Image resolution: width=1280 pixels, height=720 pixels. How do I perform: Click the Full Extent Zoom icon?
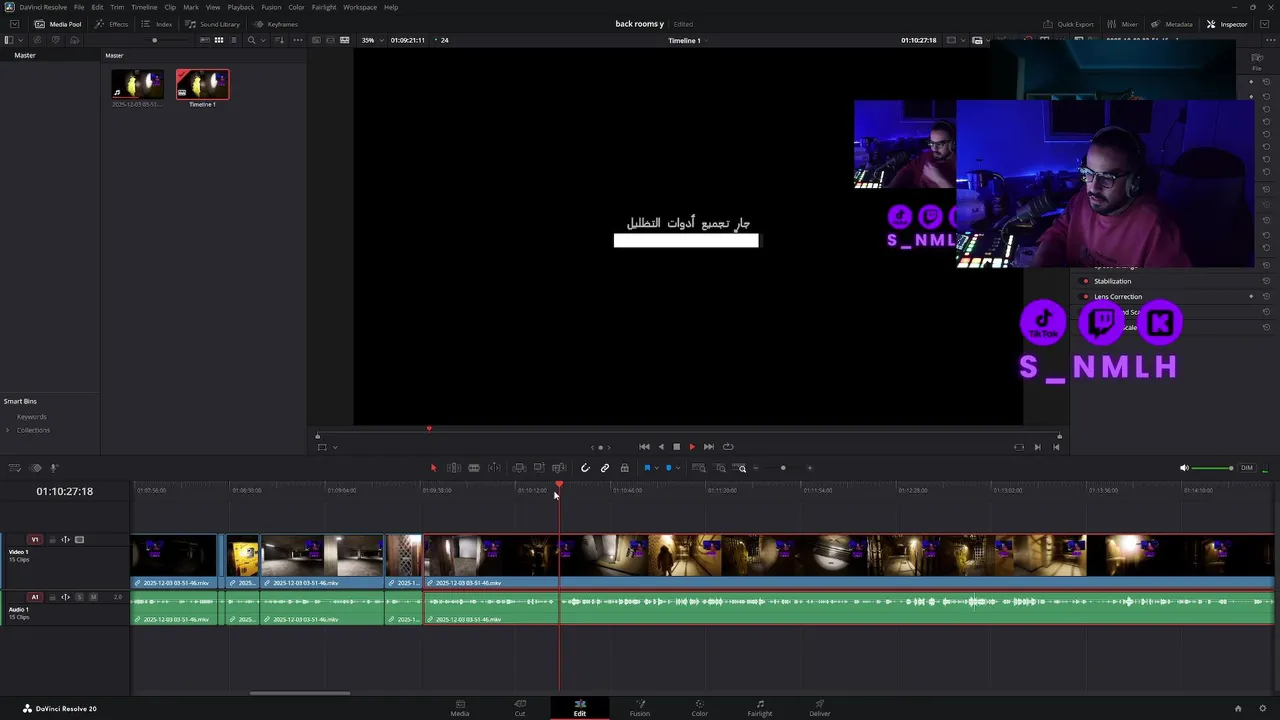click(699, 468)
